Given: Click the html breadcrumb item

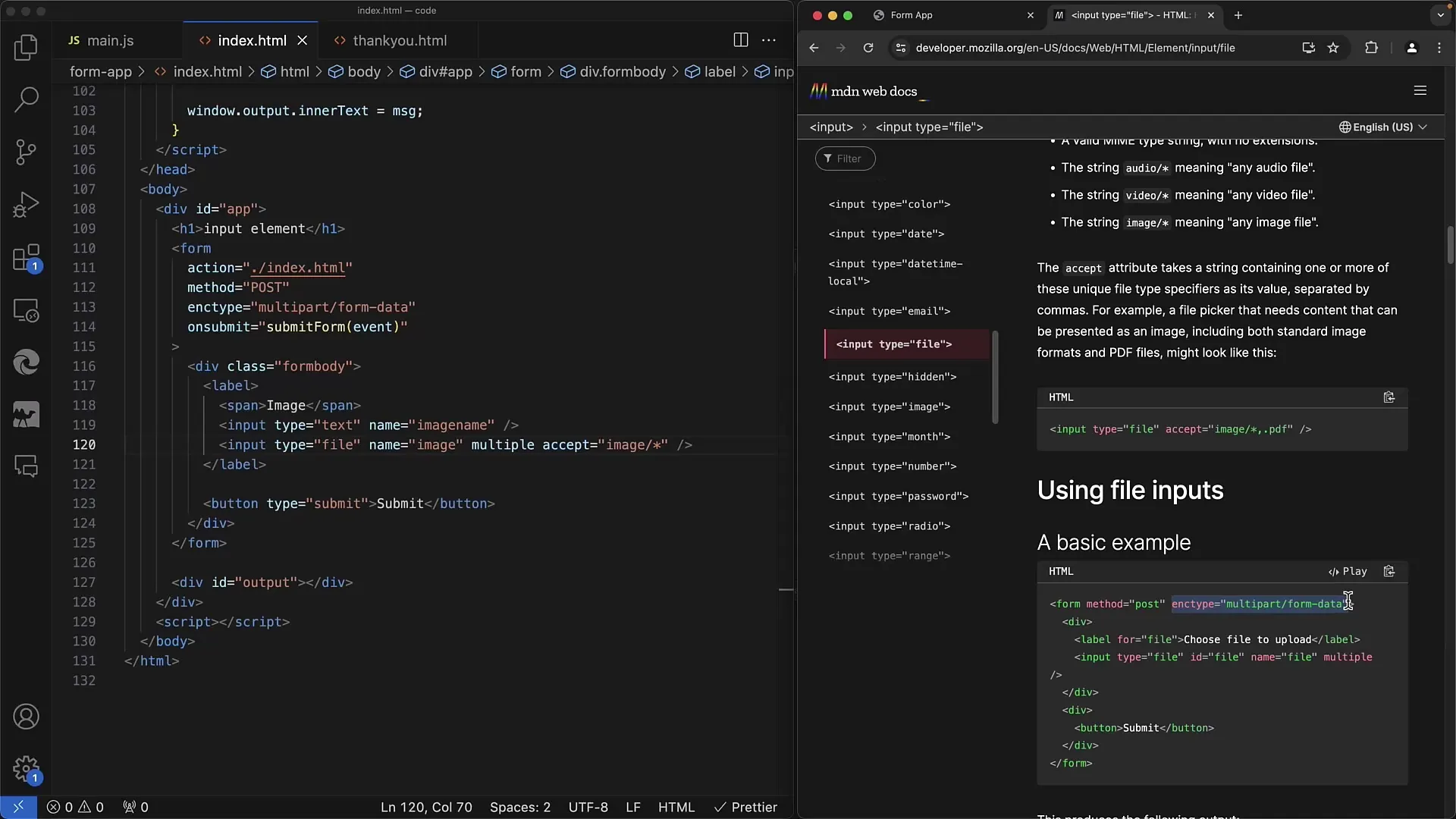Looking at the screenshot, I should 295,71.
